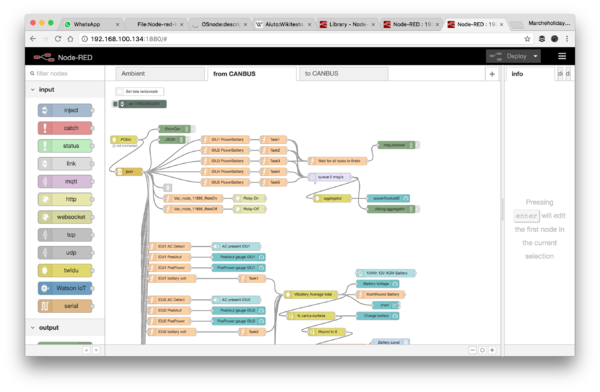Click the reset zoom button on canvas
This screenshot has height=392, width=600.
[x=482, y=350]
